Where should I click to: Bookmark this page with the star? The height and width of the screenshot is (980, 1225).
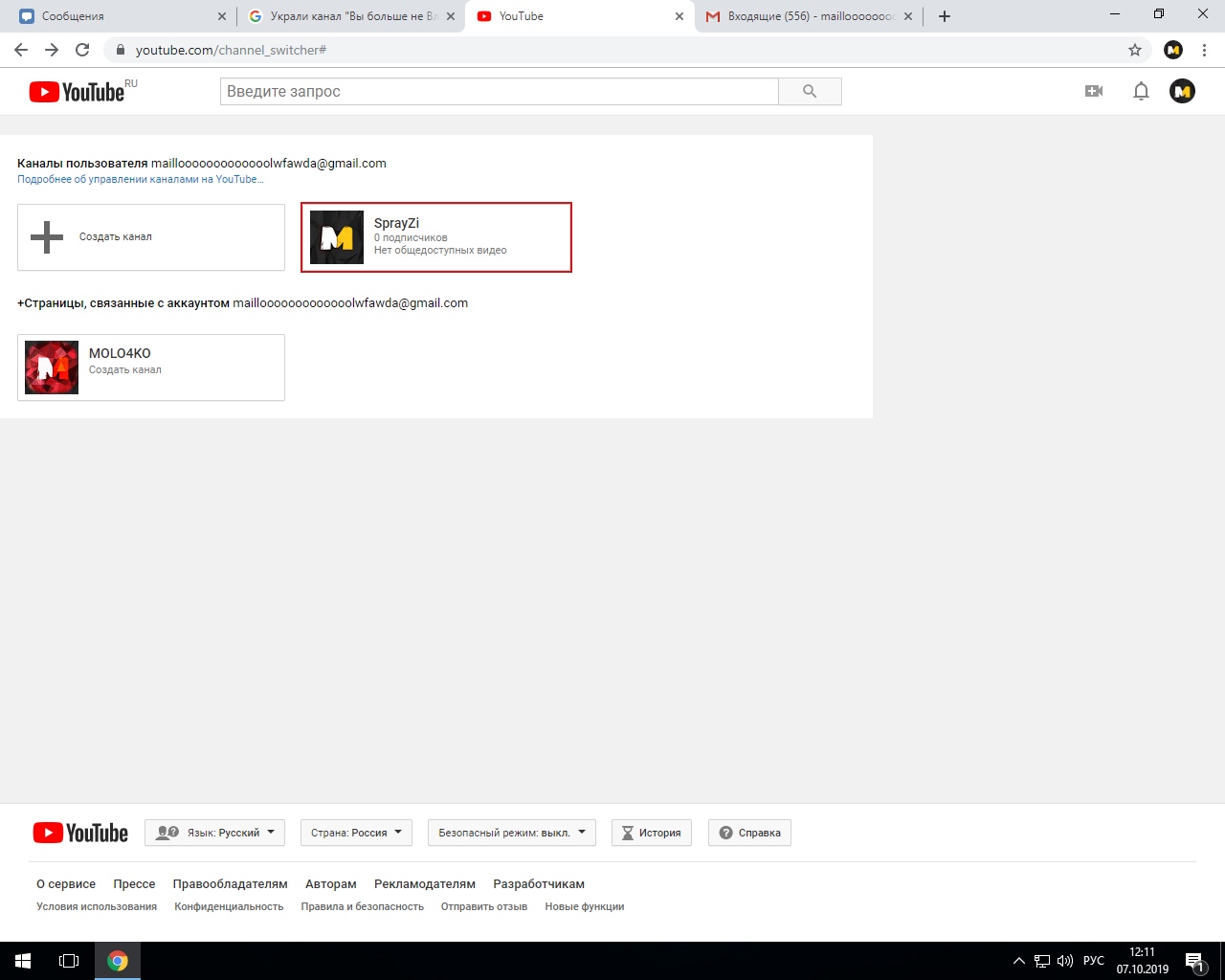point(1135,50)
